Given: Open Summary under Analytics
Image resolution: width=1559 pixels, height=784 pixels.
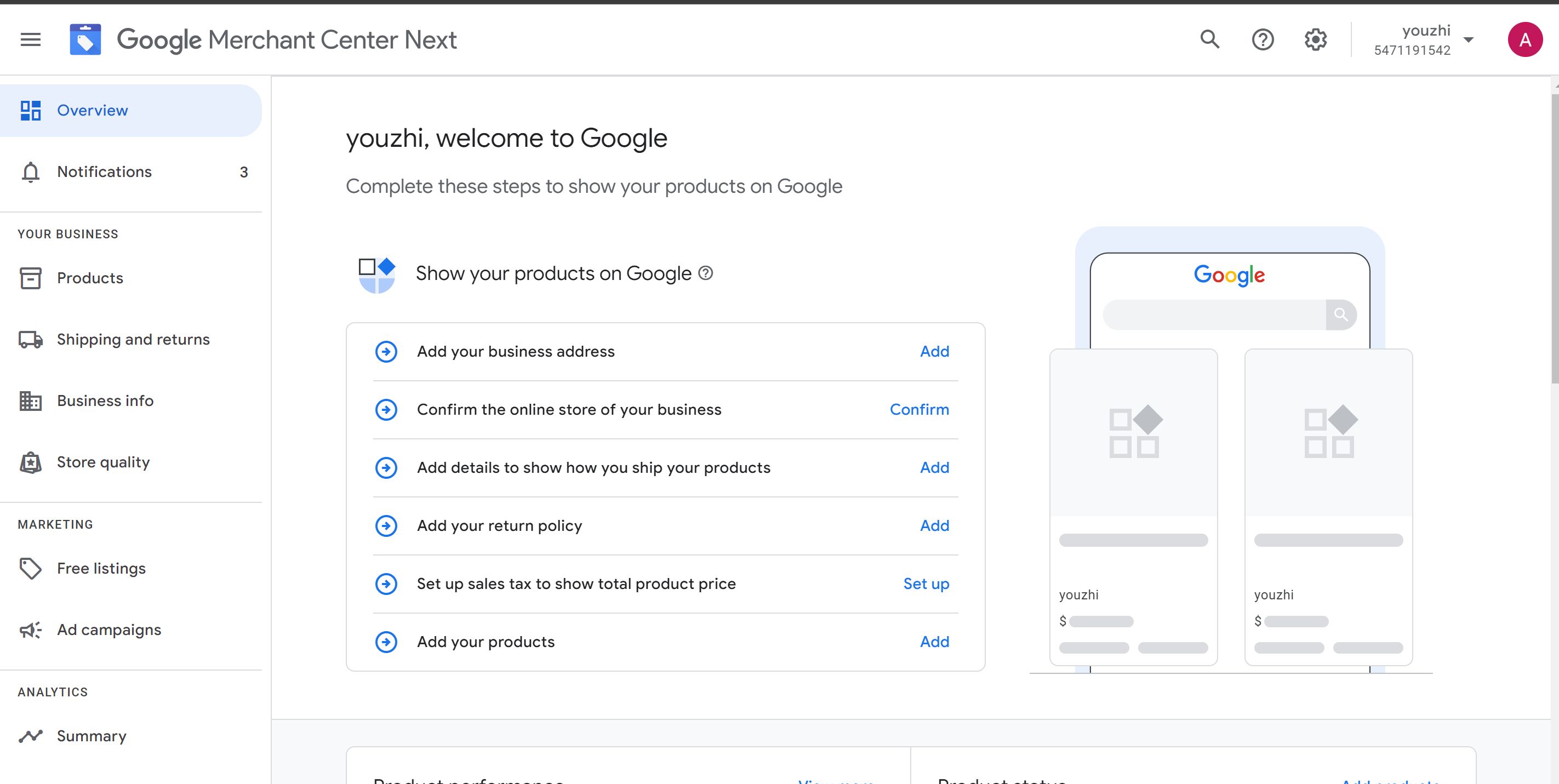Looking at the screenshot, I should [x=131, y=736].
